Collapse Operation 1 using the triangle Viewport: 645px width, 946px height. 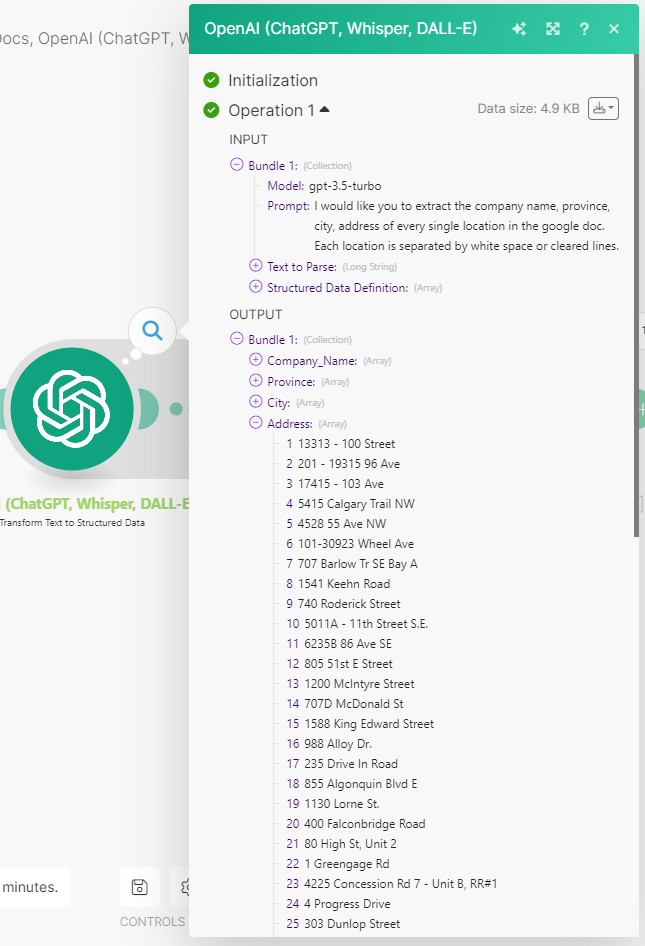(x=325, y=109)
